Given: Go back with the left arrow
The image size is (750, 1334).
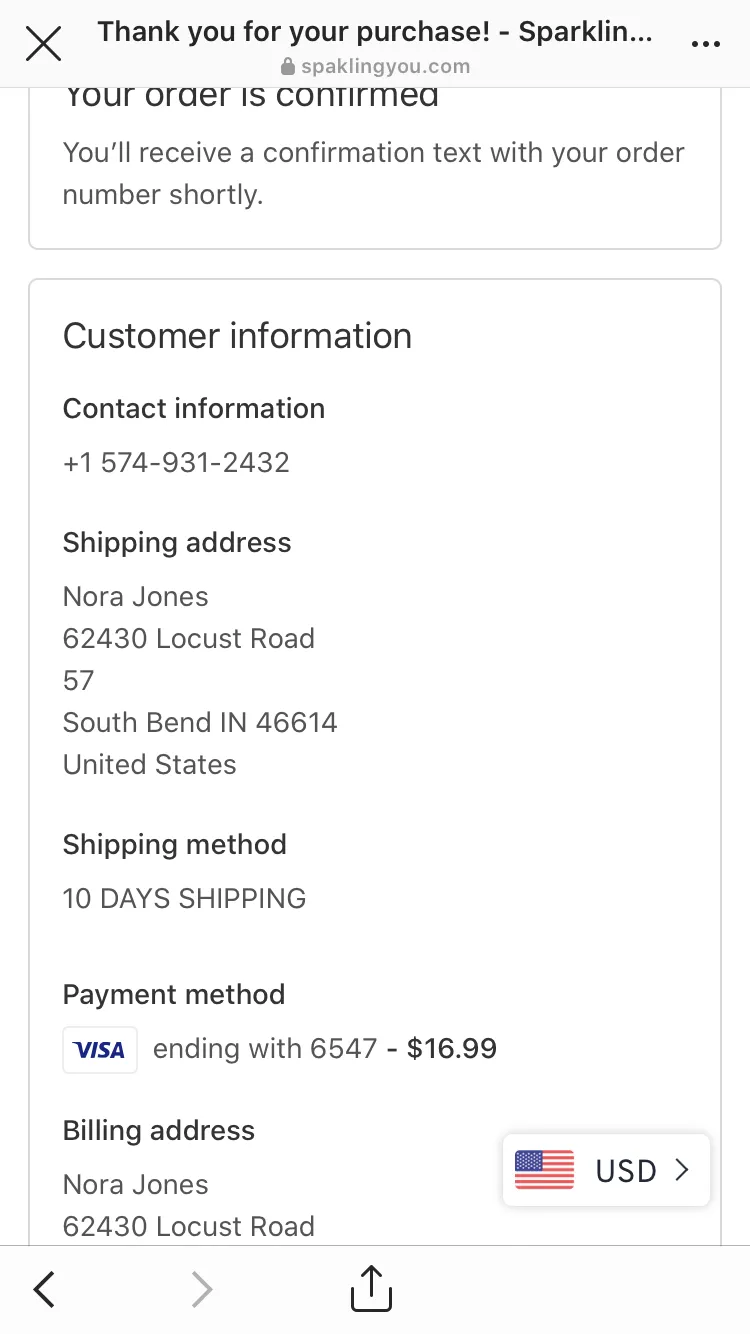Looking at the screenshot, I should point(44,1290).
